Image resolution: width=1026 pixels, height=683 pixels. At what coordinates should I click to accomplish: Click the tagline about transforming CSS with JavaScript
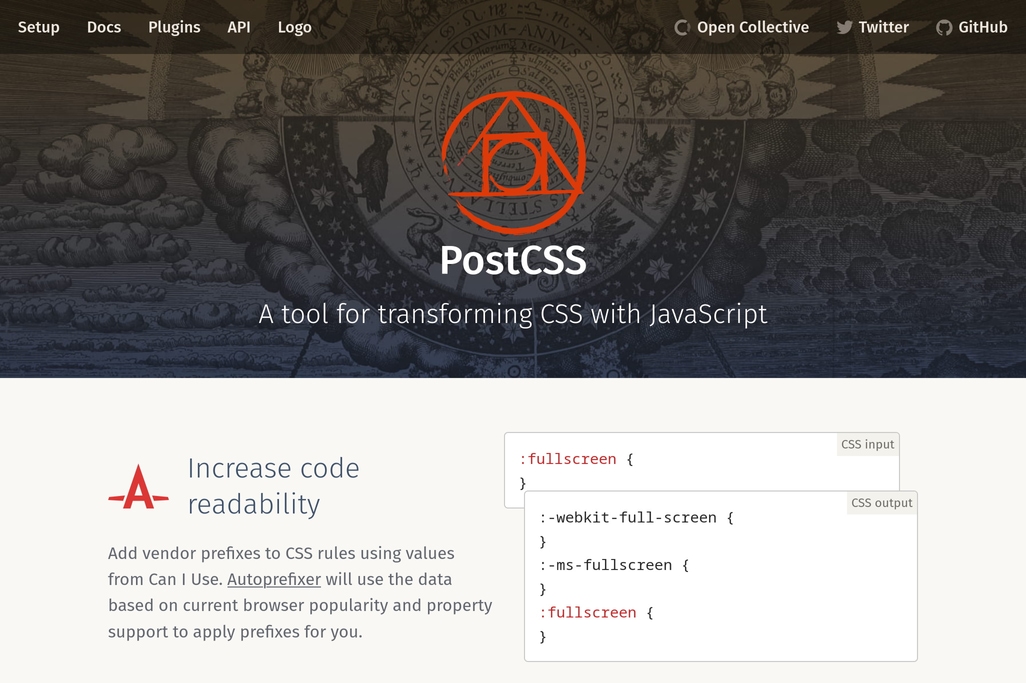pos(513,314)
